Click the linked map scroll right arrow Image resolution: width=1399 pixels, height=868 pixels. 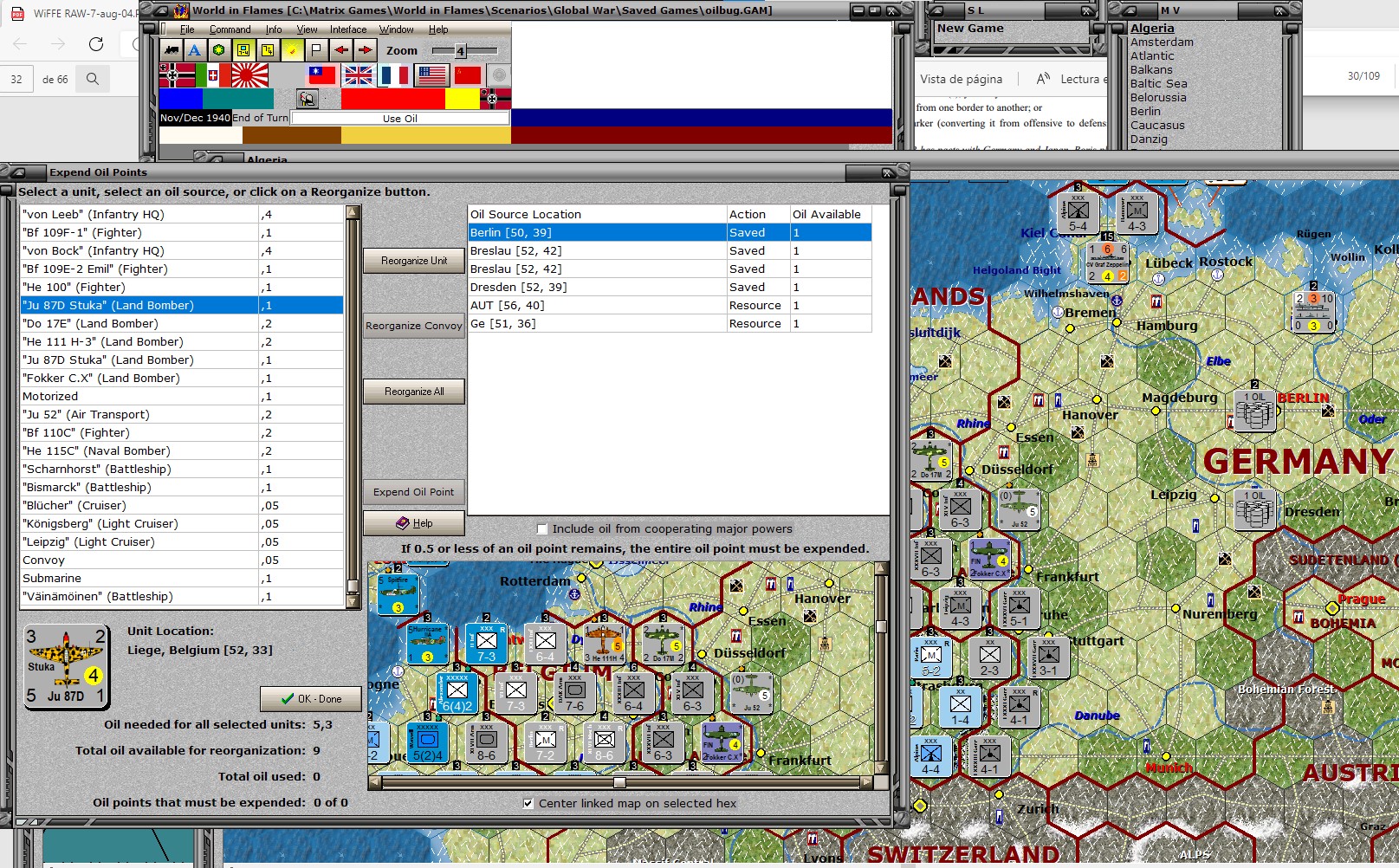pyautogui.click(x=866, y=782)
